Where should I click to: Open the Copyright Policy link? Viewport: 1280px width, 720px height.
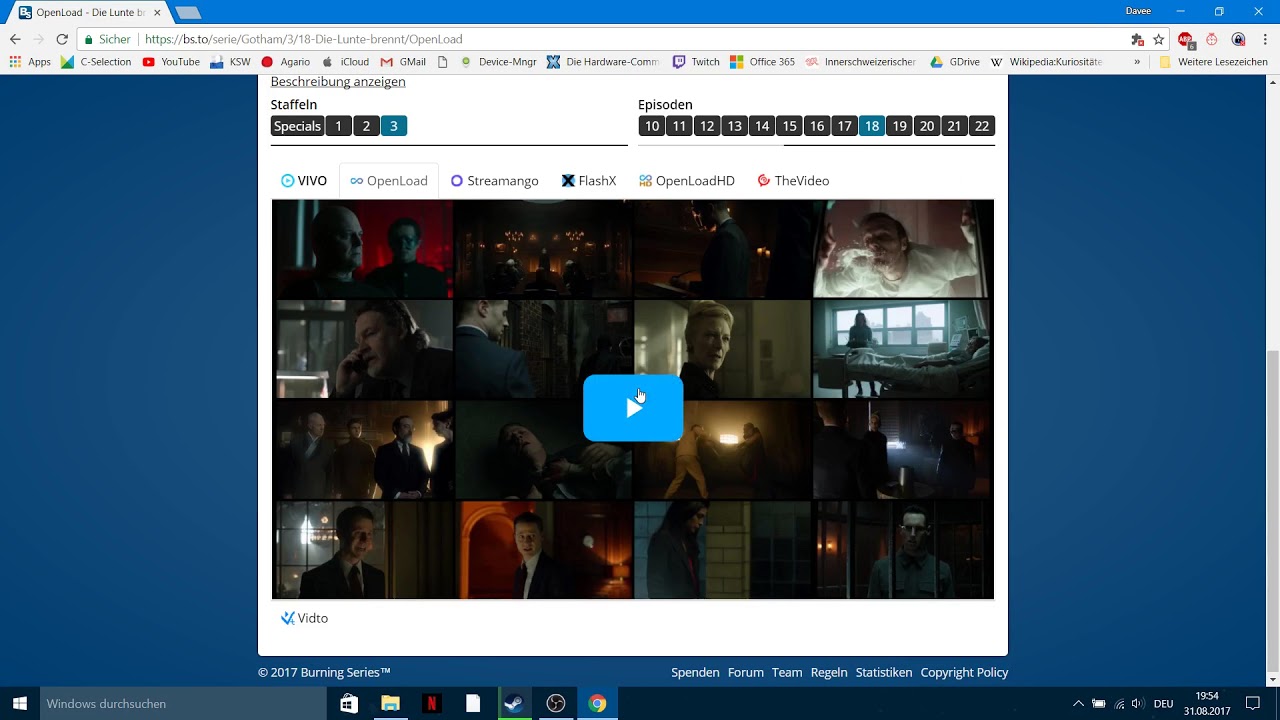coord(964,673)
